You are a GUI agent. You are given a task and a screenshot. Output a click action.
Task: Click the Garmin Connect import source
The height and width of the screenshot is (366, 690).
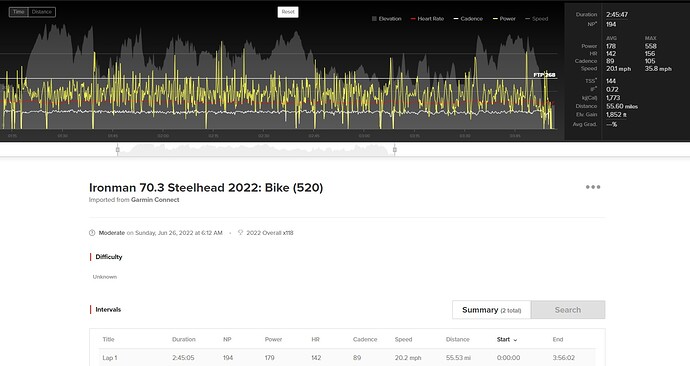pos(155,200)
